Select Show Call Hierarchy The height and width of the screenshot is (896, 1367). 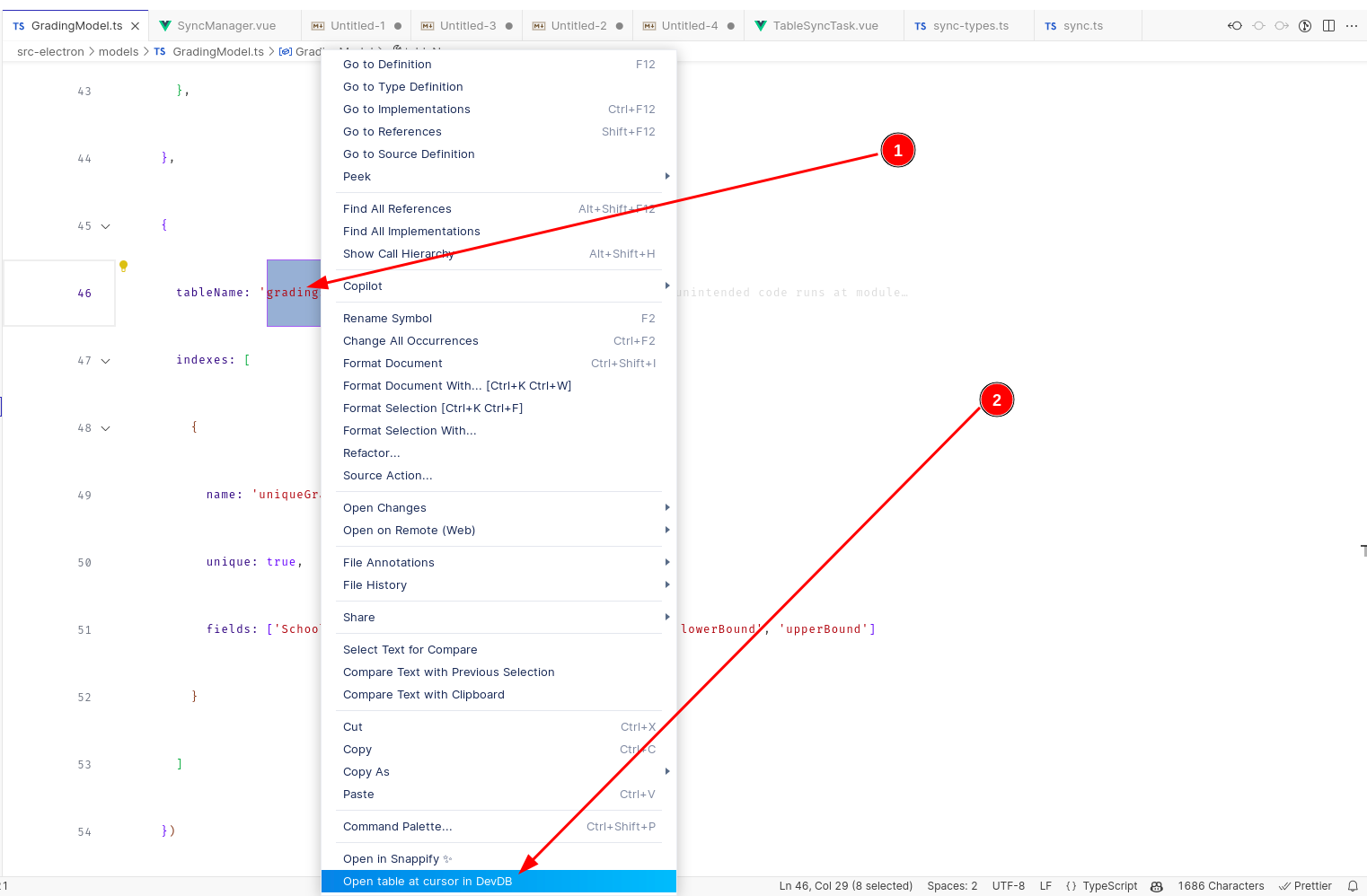499,254
